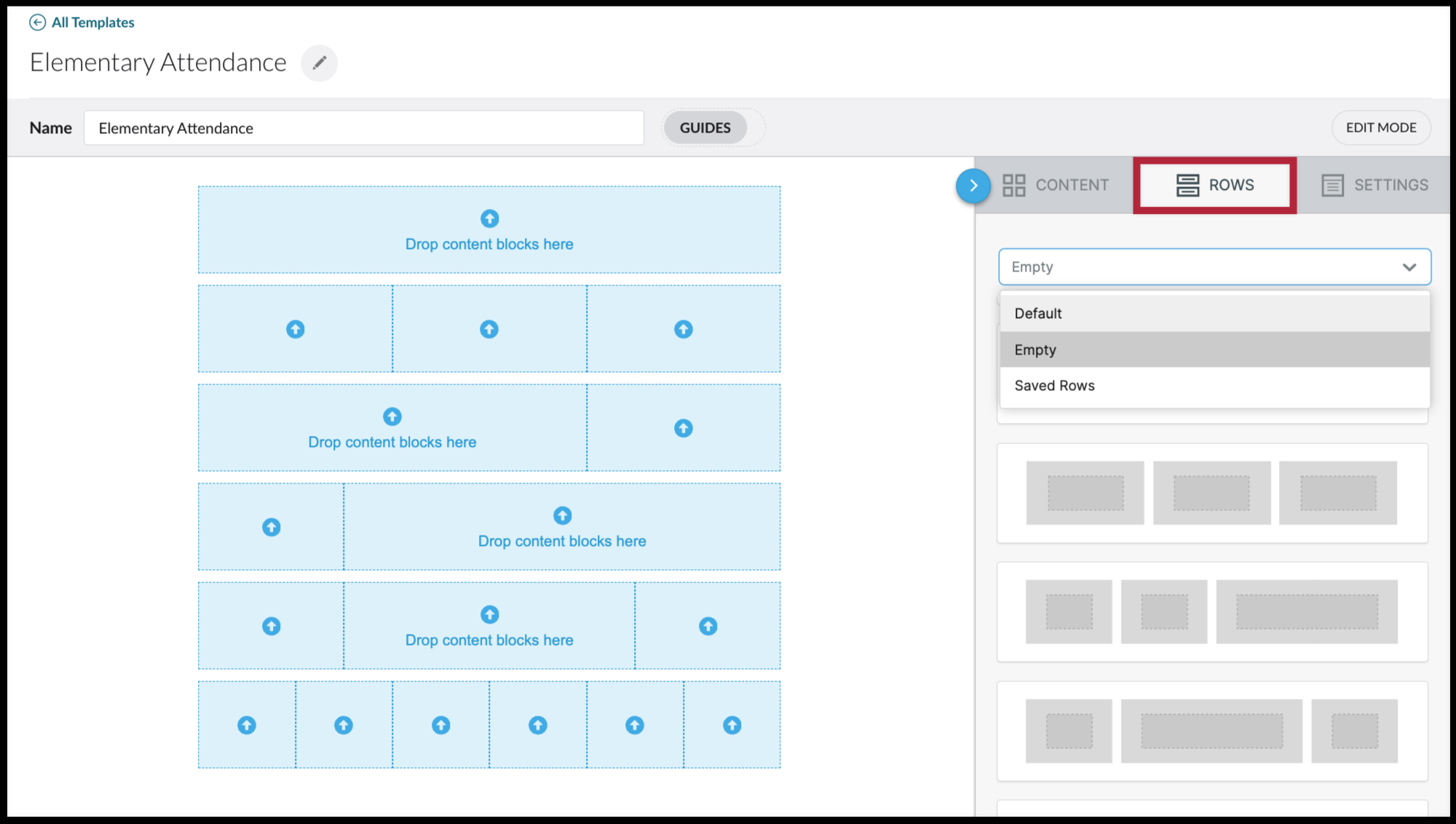This screenshot has height=824, width=1456.
Task: Toggle the GUIDES button
Action: click(x=705, y=128)
